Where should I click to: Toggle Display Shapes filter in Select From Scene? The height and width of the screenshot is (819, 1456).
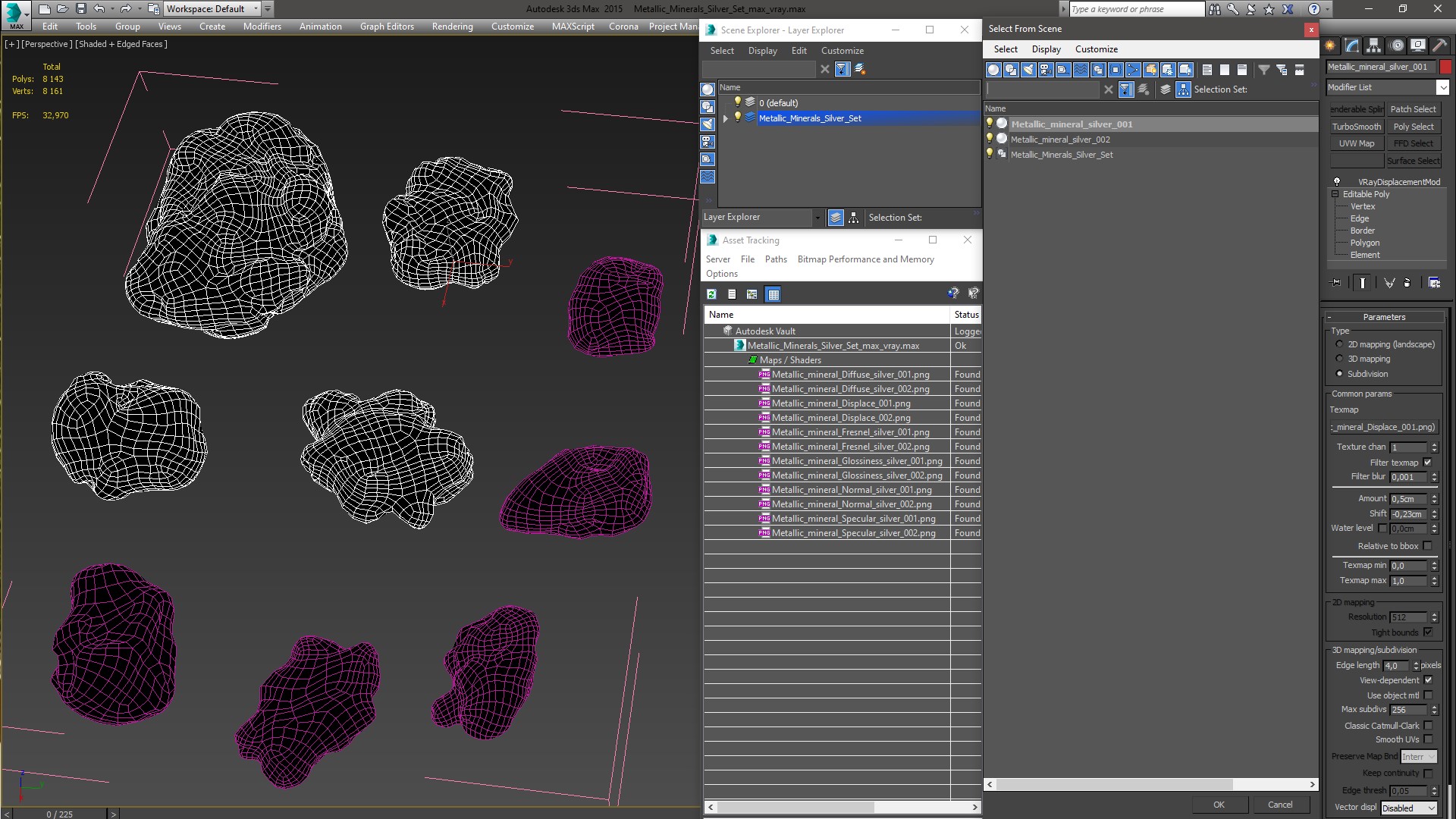1011,70
